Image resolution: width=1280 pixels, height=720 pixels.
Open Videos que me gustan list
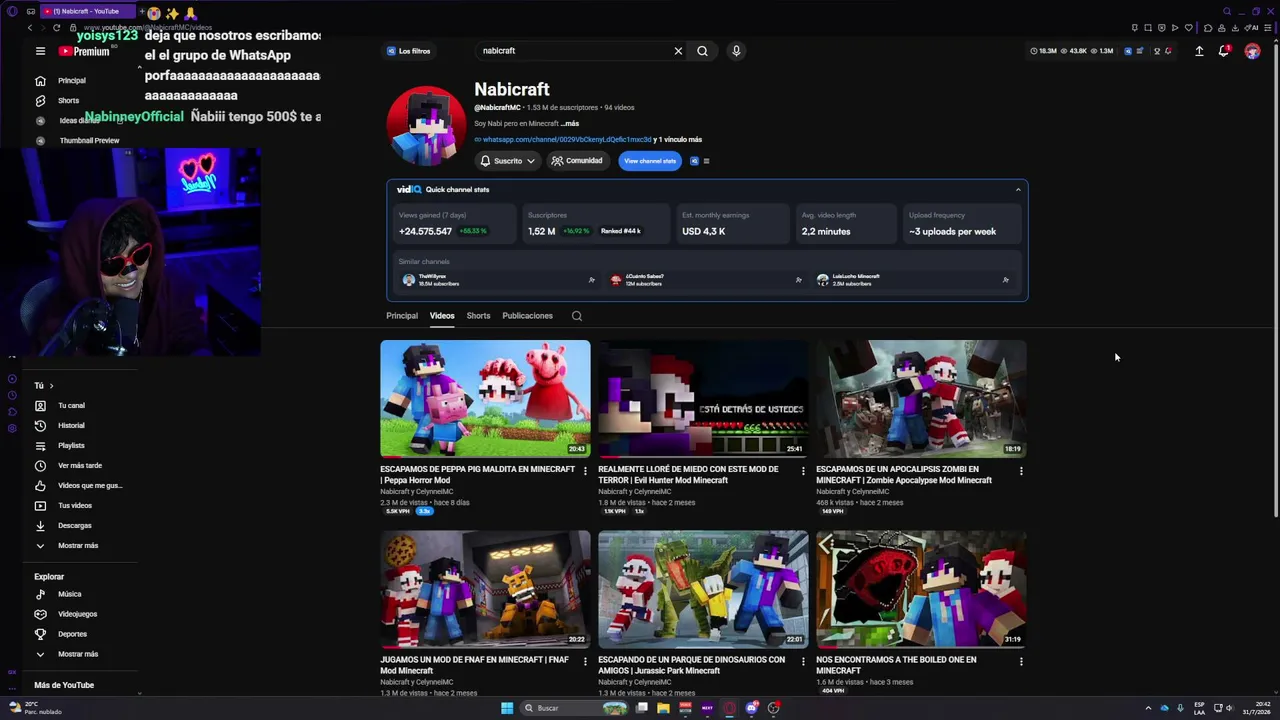tap(90, 485)
